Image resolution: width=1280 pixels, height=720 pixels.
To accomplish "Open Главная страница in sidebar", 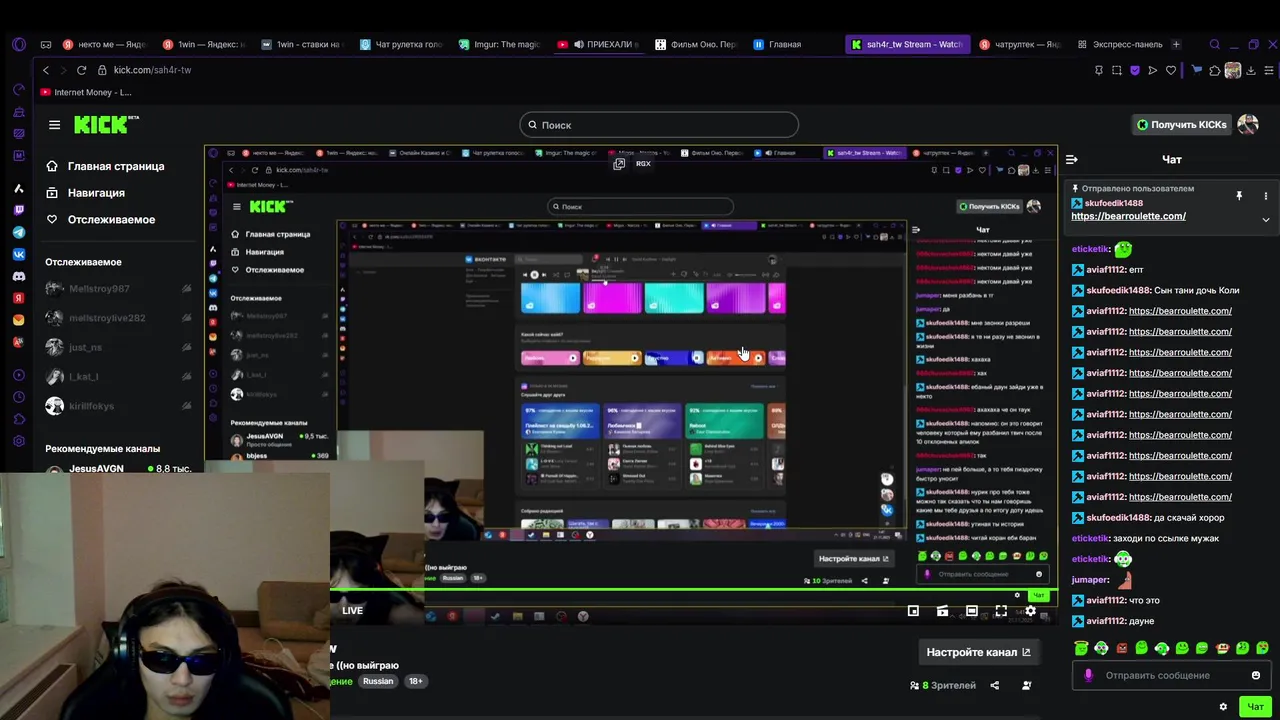I will click(x=105, y=166).
